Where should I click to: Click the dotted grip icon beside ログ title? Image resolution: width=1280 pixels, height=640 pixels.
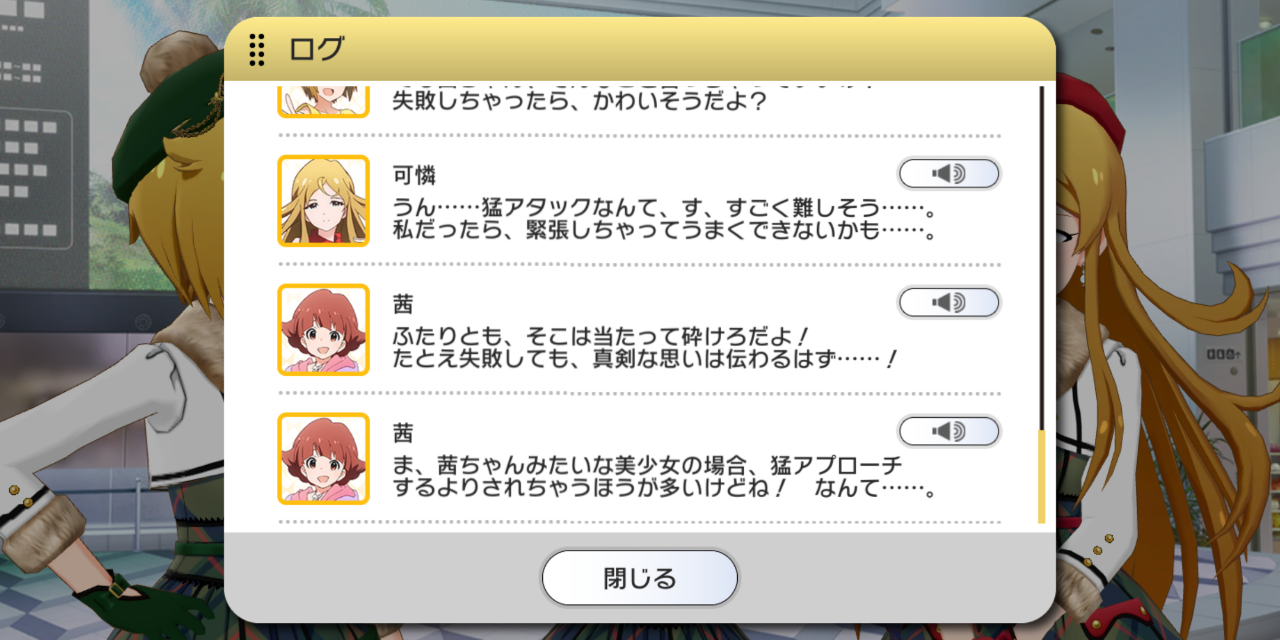click(x=257, y=49)
